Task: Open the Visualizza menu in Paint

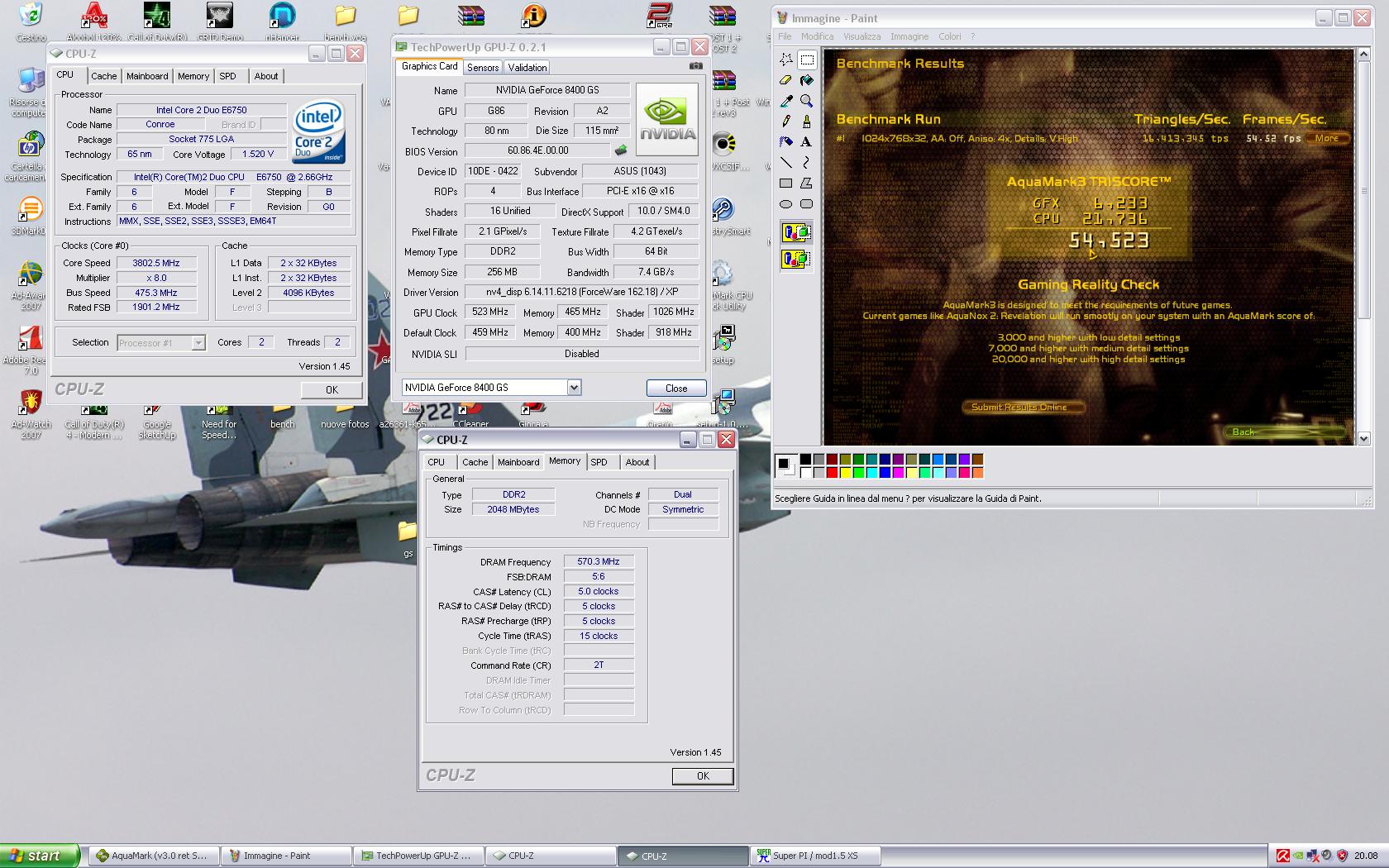Action: point(862,36)
